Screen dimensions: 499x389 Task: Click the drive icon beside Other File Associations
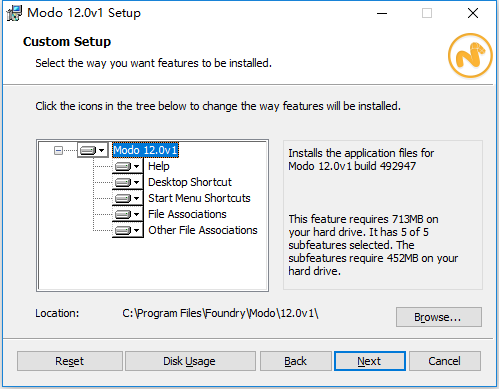click(128, 230)
